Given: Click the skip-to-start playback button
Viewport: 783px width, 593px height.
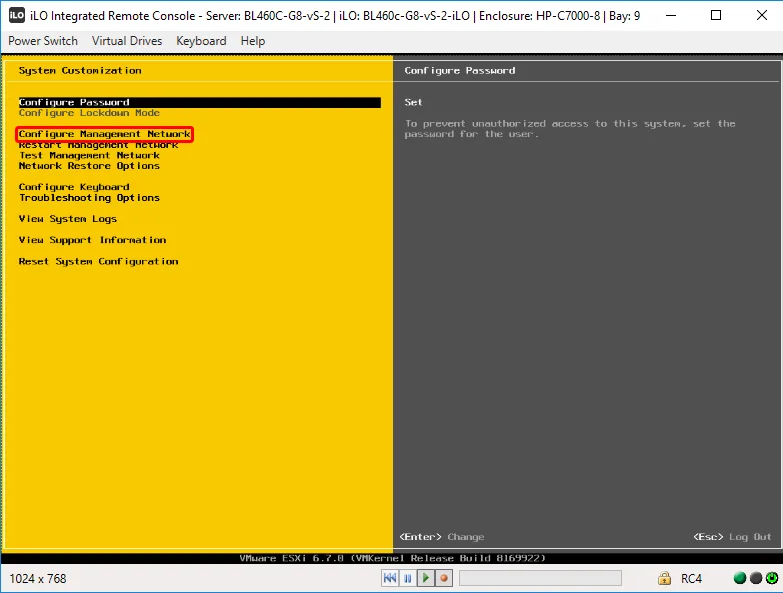Looking at the screenshot, I should (x=390, y=578).
